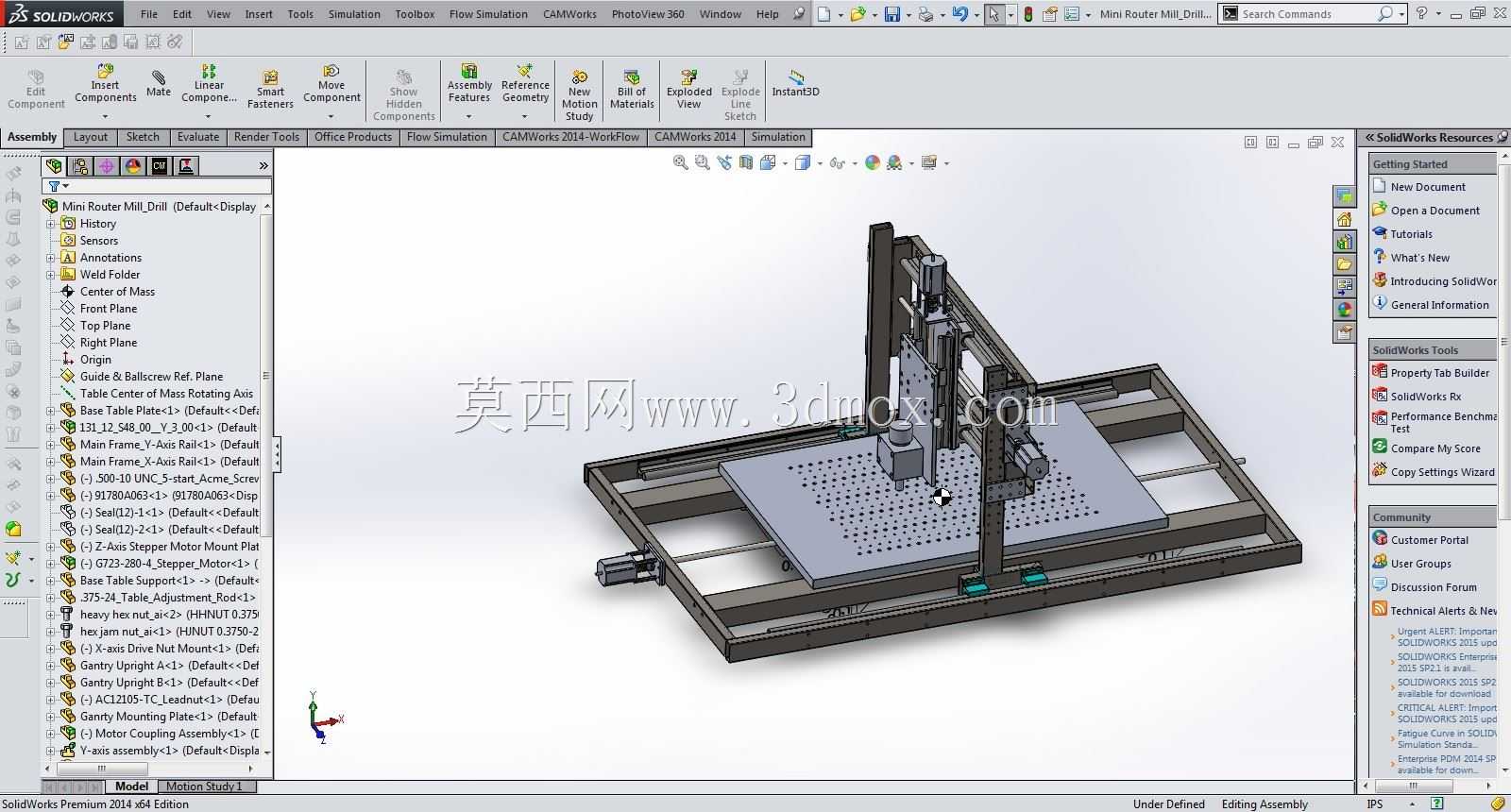Click the Copy Settings Wizard link

click(x=1442, y=472)
